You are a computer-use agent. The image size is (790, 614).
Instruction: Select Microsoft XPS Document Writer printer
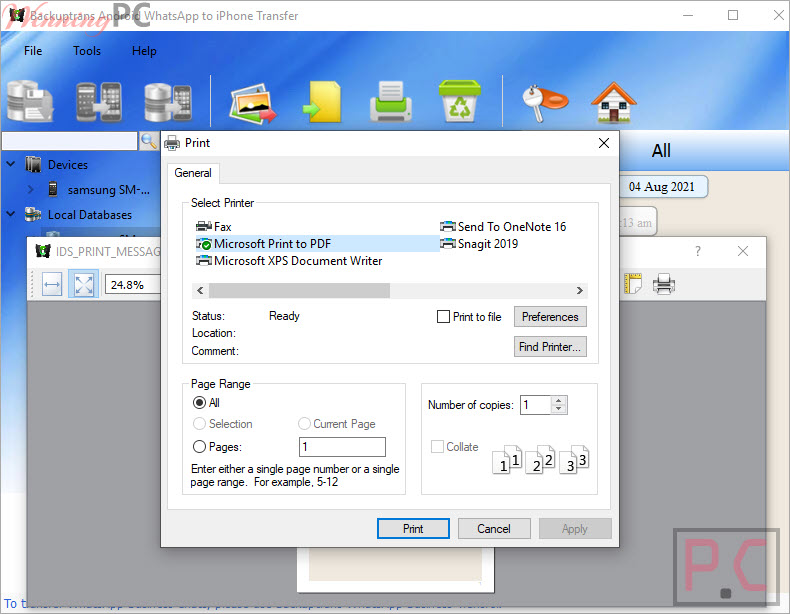pos(289,261)
